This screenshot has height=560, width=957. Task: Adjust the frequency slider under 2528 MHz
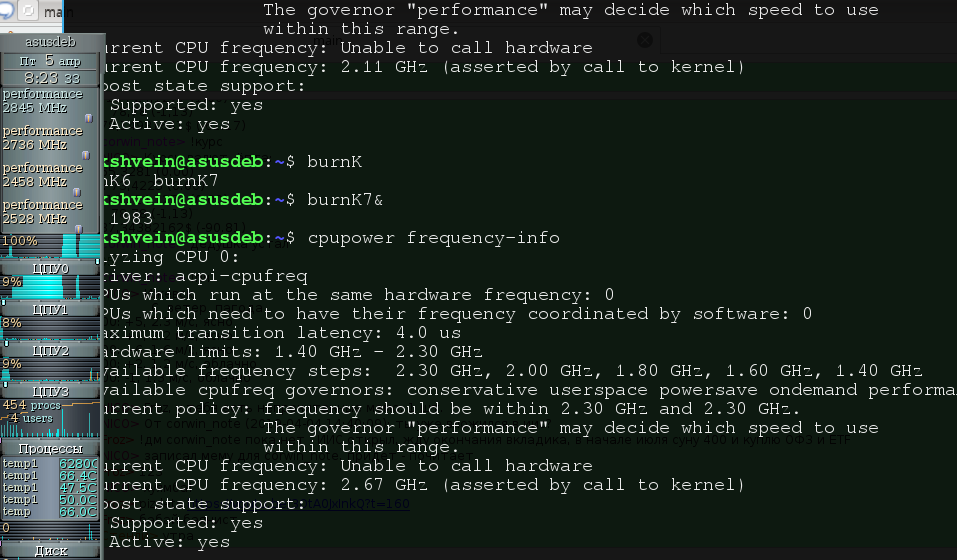(79, 229)
